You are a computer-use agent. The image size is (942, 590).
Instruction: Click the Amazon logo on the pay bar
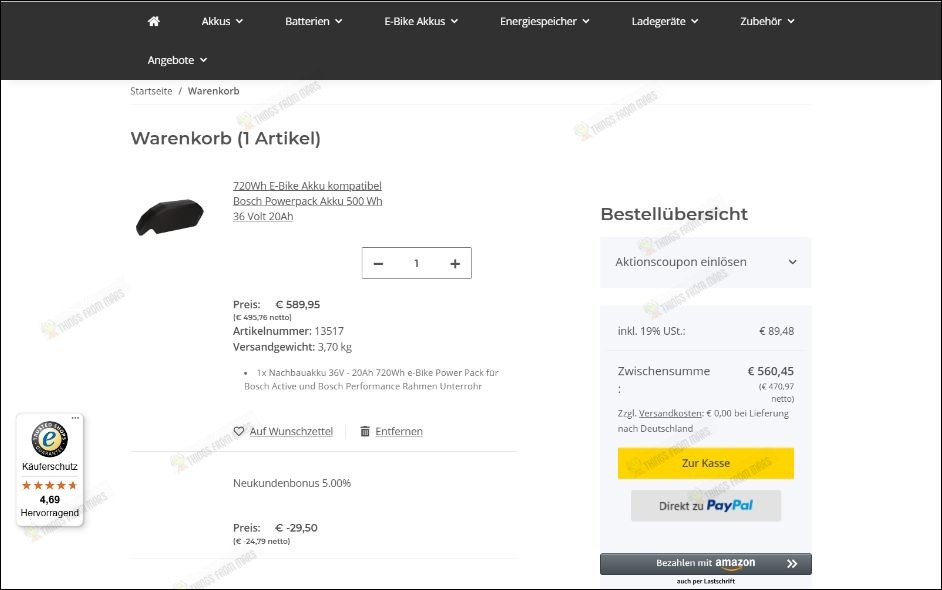click(x=733, y=562)
